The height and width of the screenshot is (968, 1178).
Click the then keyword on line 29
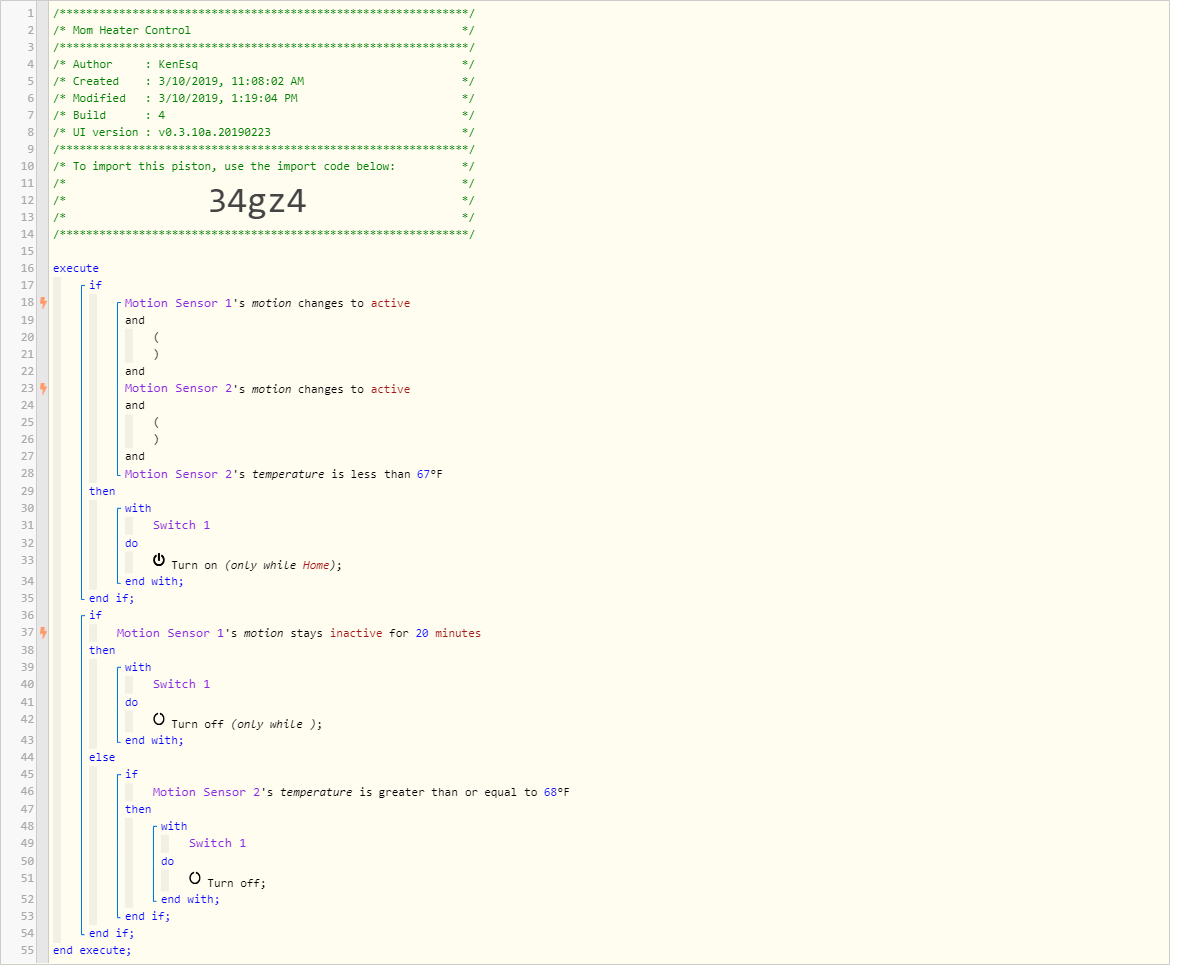click(102, 492)
